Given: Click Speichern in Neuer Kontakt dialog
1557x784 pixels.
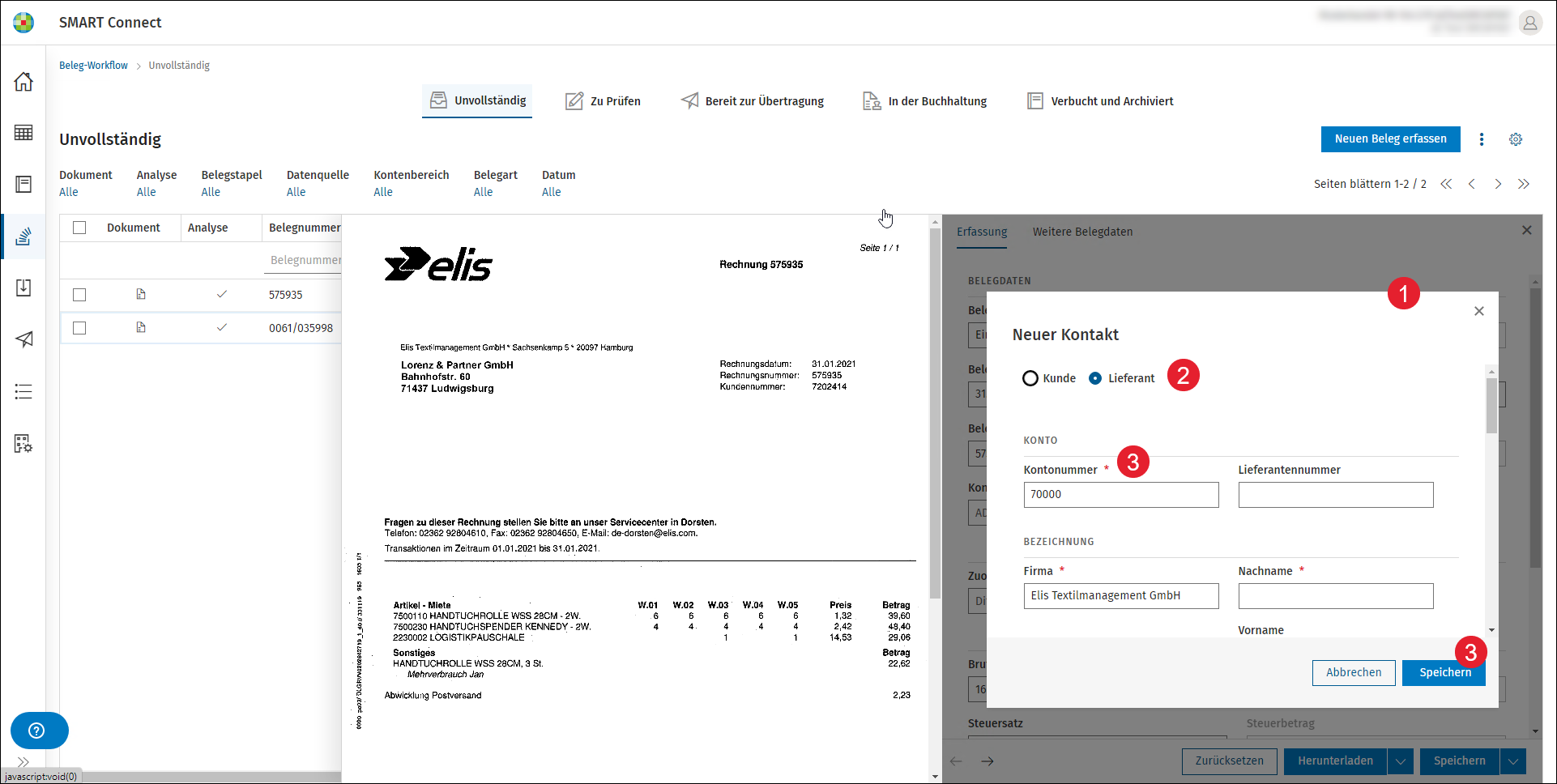Looking at the screenshot, I should click(x=1444, y=673).
